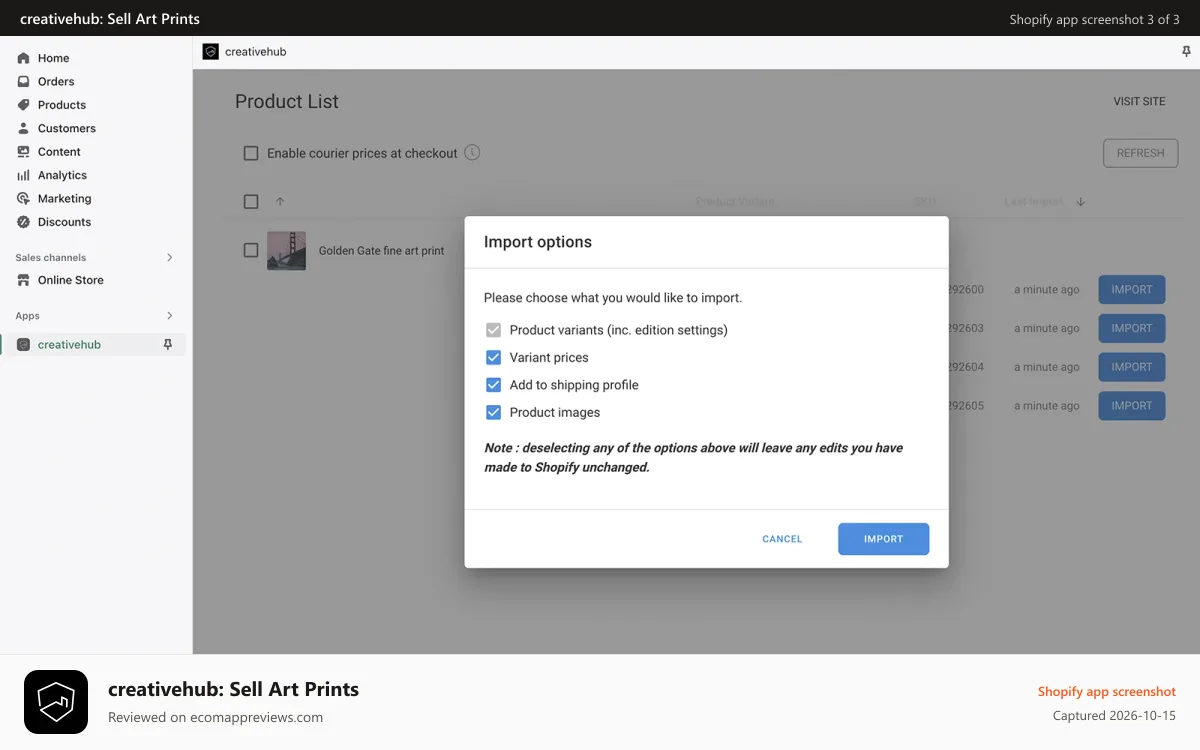Open the Online Store storefront icon

point(23,280)
